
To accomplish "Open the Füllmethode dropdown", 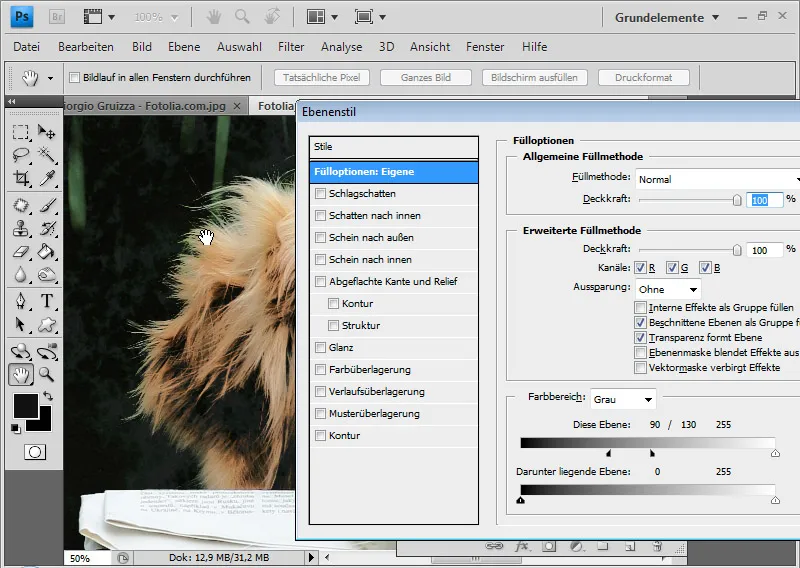I will click(717, 179).
